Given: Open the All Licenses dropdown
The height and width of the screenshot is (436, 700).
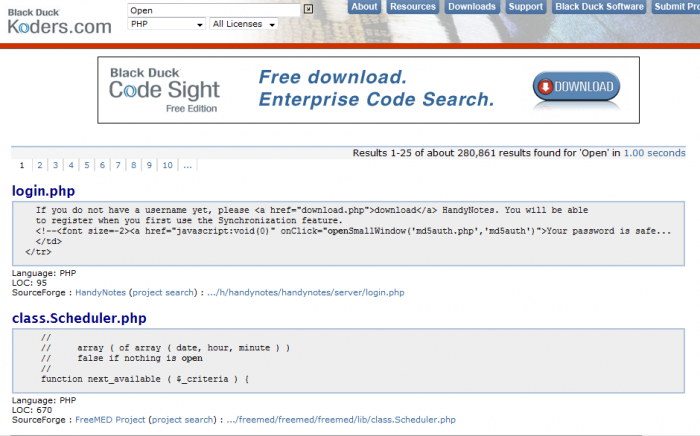Looking at the screenshot, I should (243, 24).
